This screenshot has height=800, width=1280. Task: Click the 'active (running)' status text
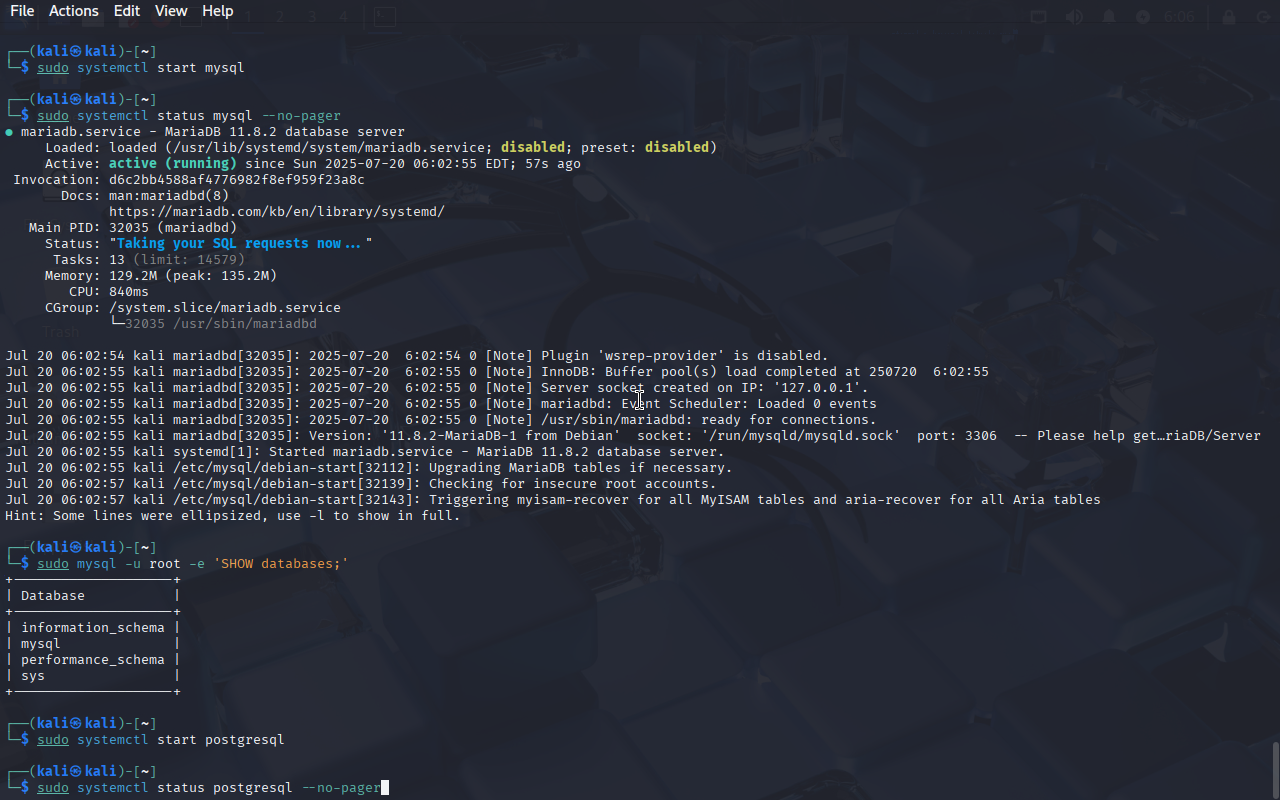pos(173,164)
